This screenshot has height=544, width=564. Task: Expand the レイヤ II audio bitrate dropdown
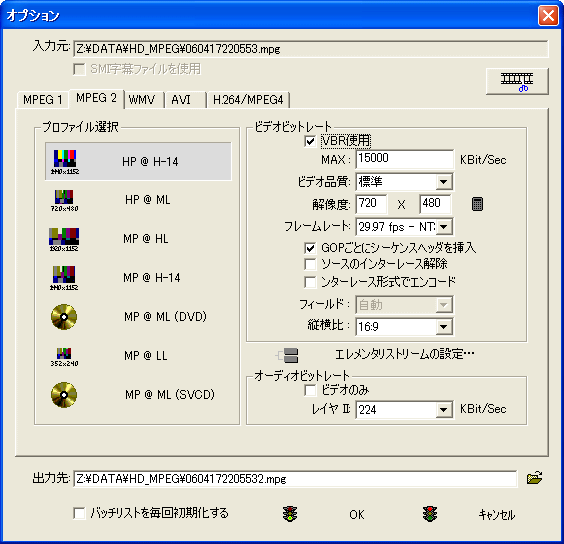(444, 410)
